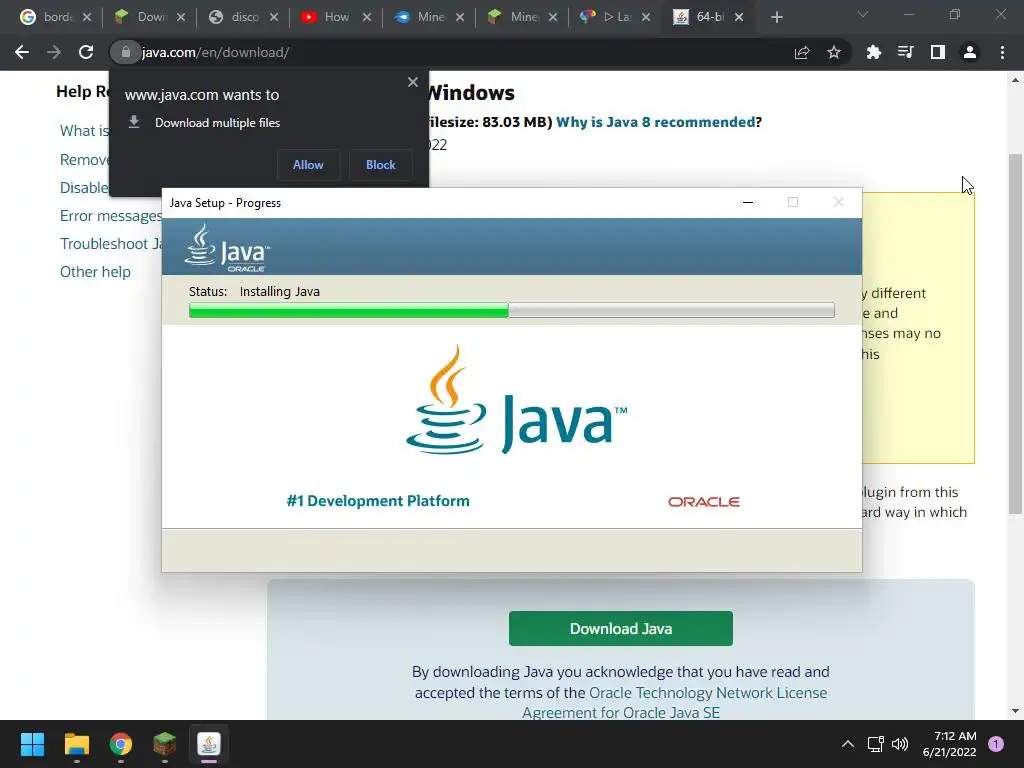Screen dimensions: 1024x768
Task: Go back using browser back arrow
Action: [x=22, y=52]
